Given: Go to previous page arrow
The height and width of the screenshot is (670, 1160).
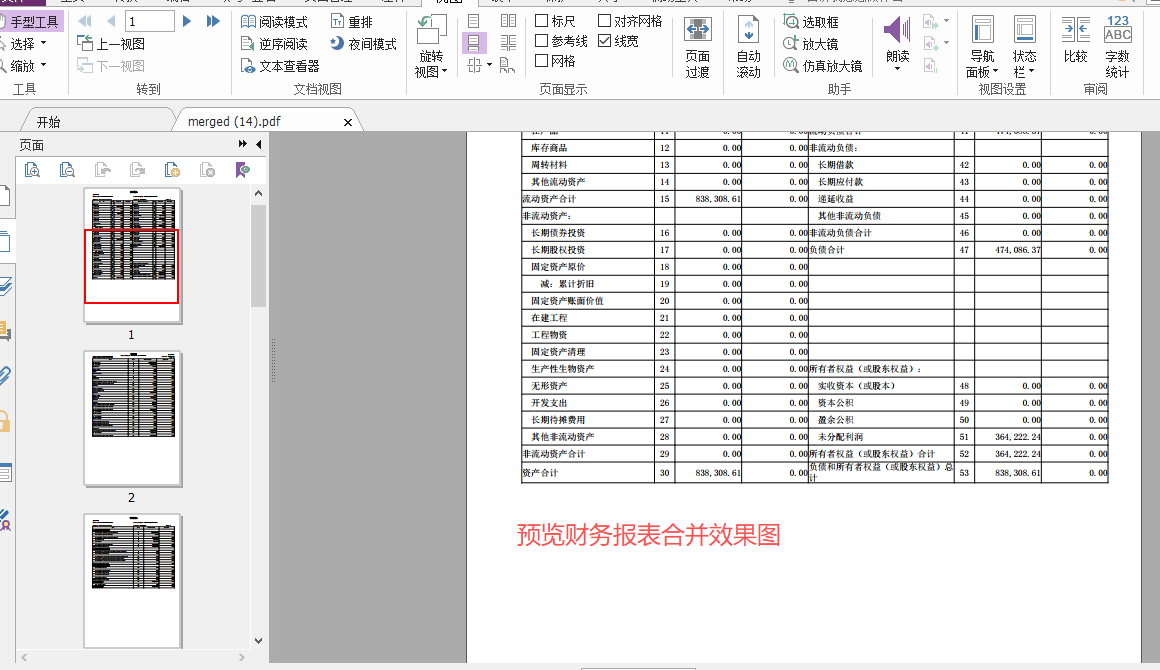Looking at the screenshot, I should (x=111, y=21).
